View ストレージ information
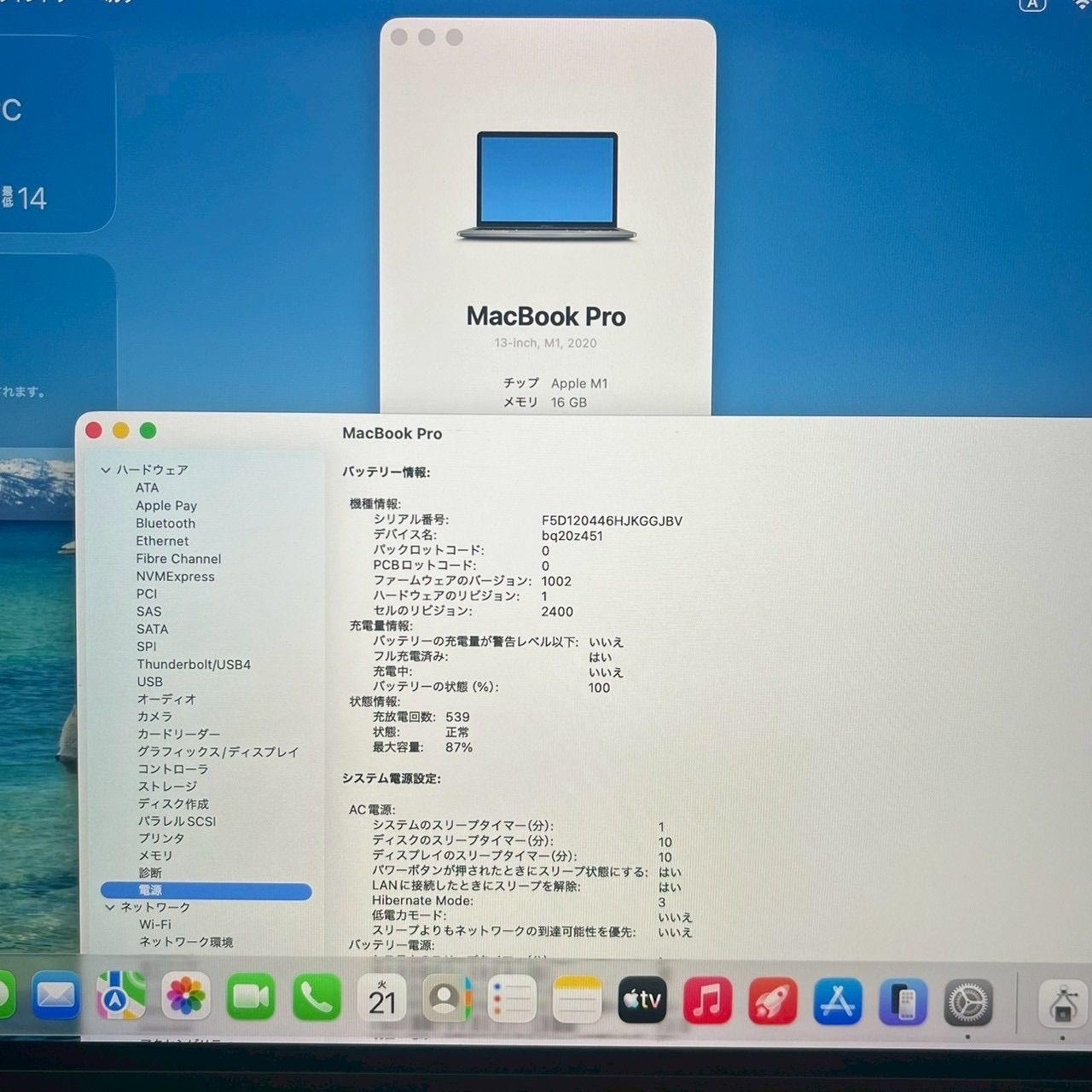The height and width of the screenshot is (1092, 1092). [167, 787]
